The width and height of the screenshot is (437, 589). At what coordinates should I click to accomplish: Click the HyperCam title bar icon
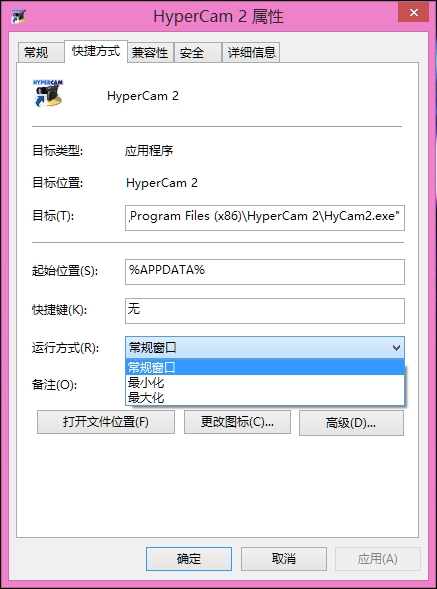pyautogui.click(x=18, y=16)
